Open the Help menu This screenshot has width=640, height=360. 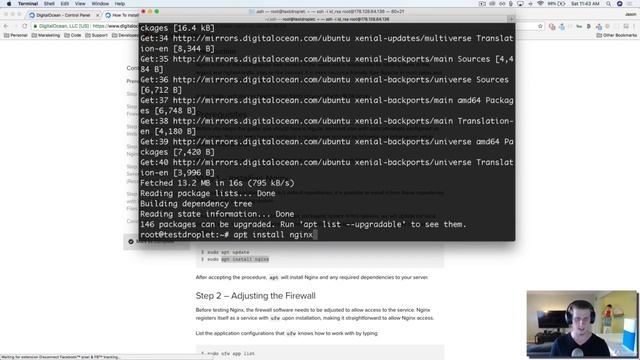click(120, 4)
